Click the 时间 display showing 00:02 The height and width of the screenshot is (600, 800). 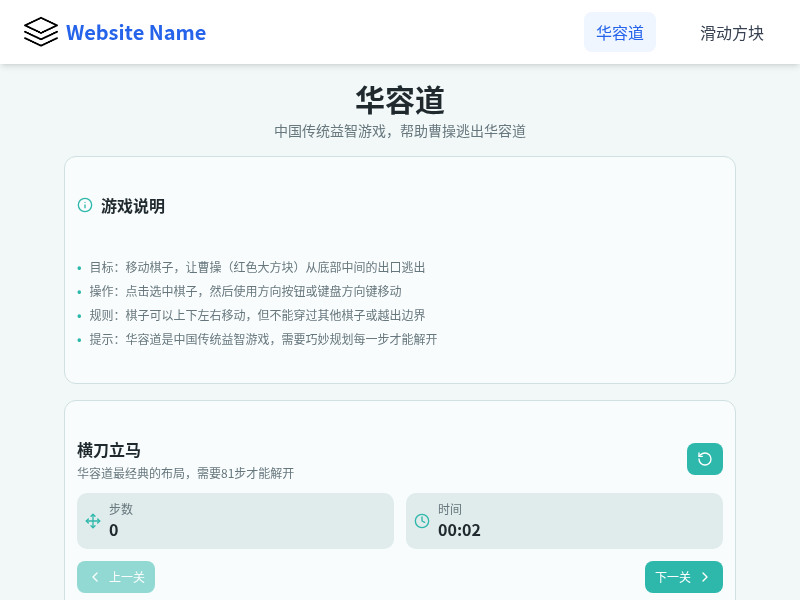[x=564, y=521]
